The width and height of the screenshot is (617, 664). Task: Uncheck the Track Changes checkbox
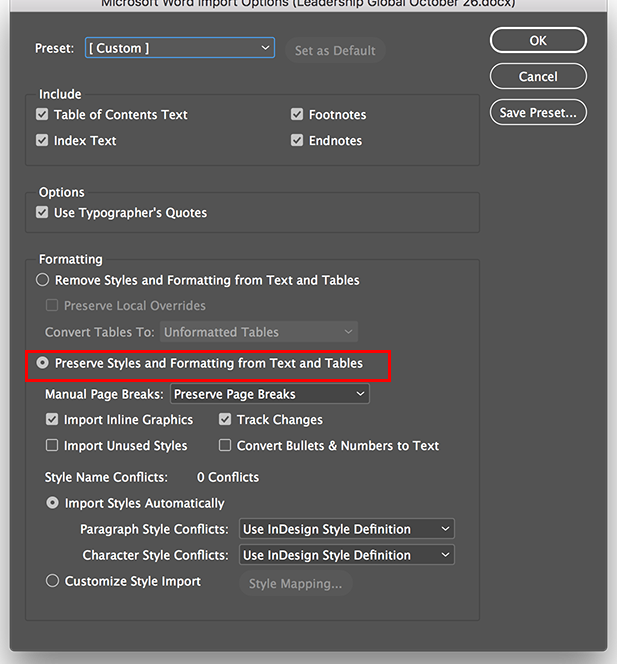[x=226, y=420]
